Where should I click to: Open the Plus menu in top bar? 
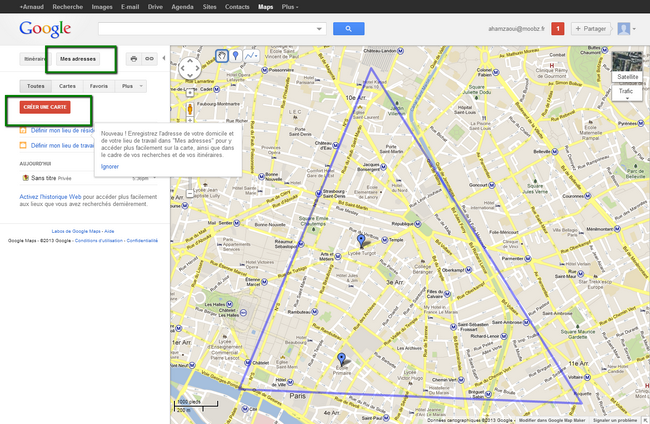click(289, 7)
